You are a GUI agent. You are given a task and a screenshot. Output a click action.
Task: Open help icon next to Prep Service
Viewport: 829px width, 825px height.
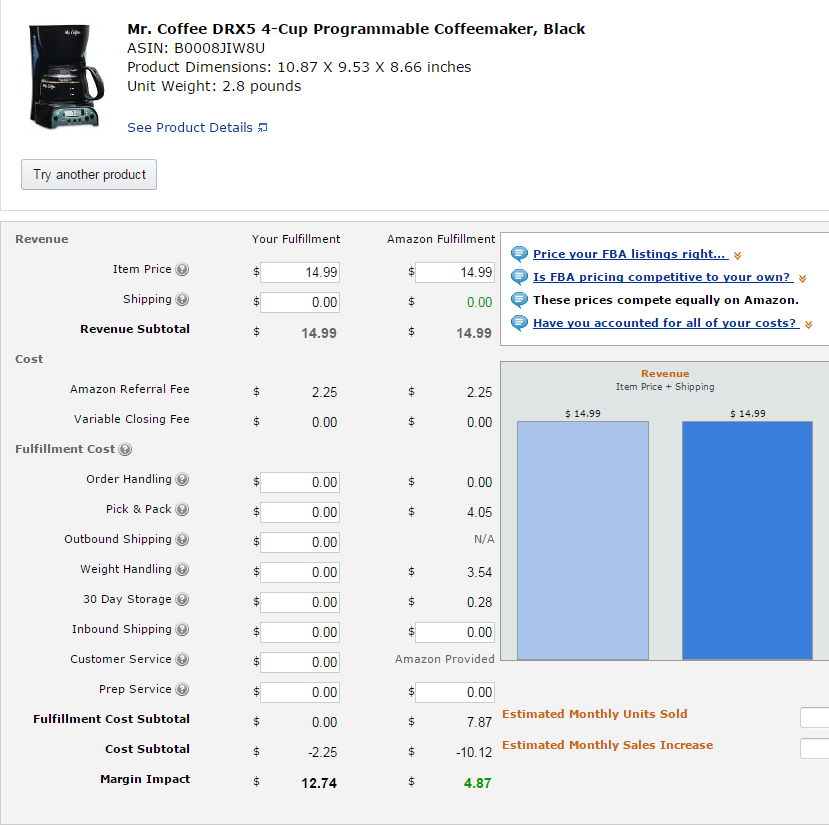(x=182, y=689)
